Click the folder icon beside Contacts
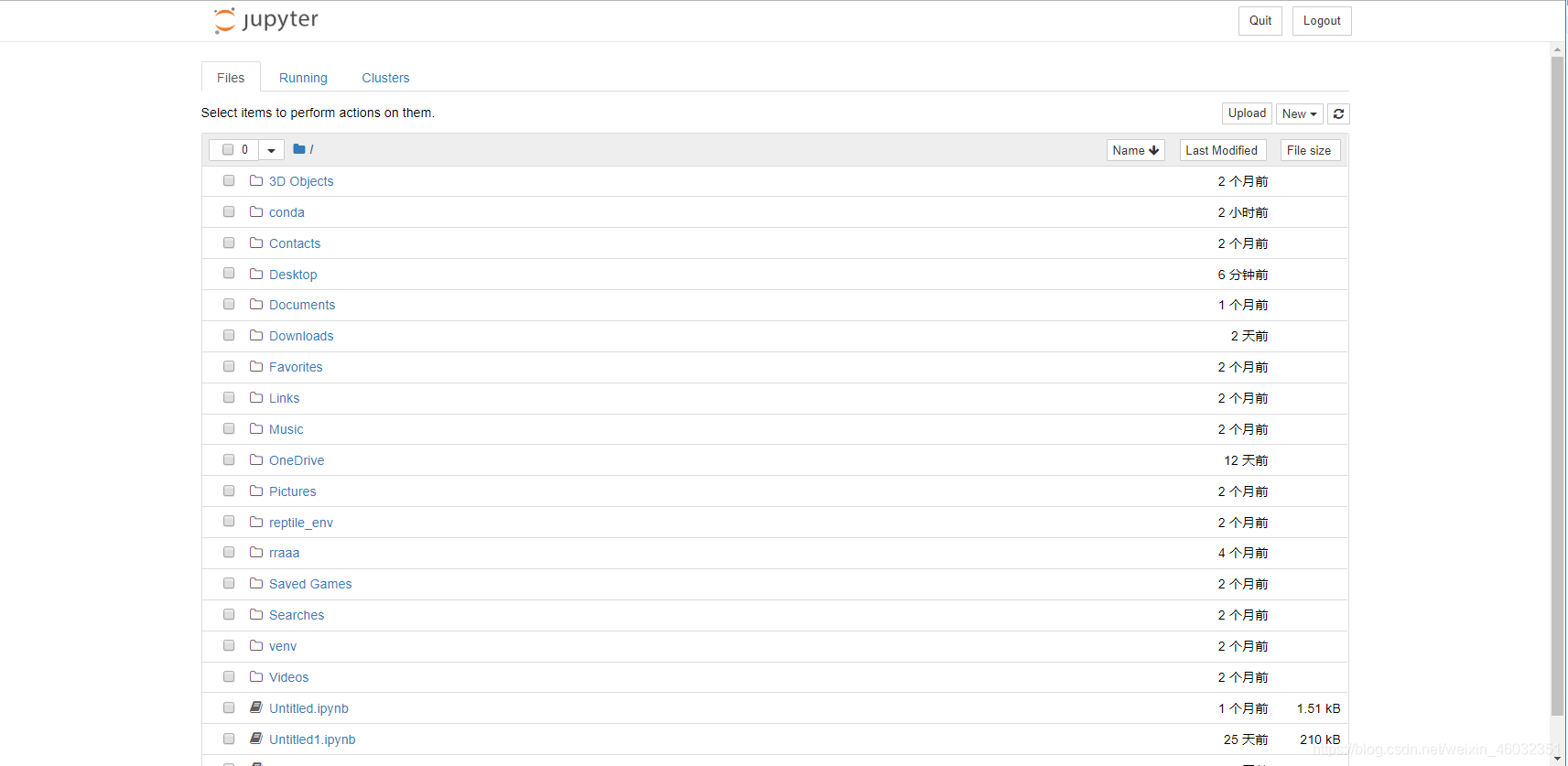This screenshot has width=1568, height=766. point(256,243)
